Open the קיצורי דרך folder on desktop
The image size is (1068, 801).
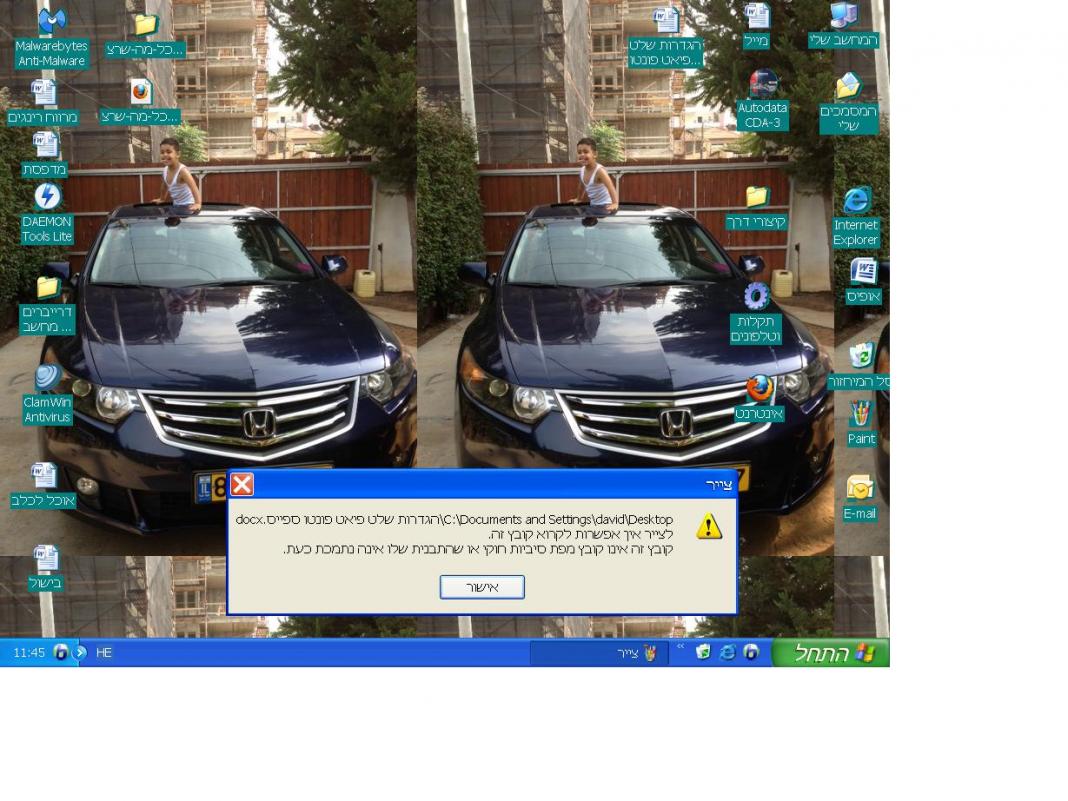[x=756, y=197]
